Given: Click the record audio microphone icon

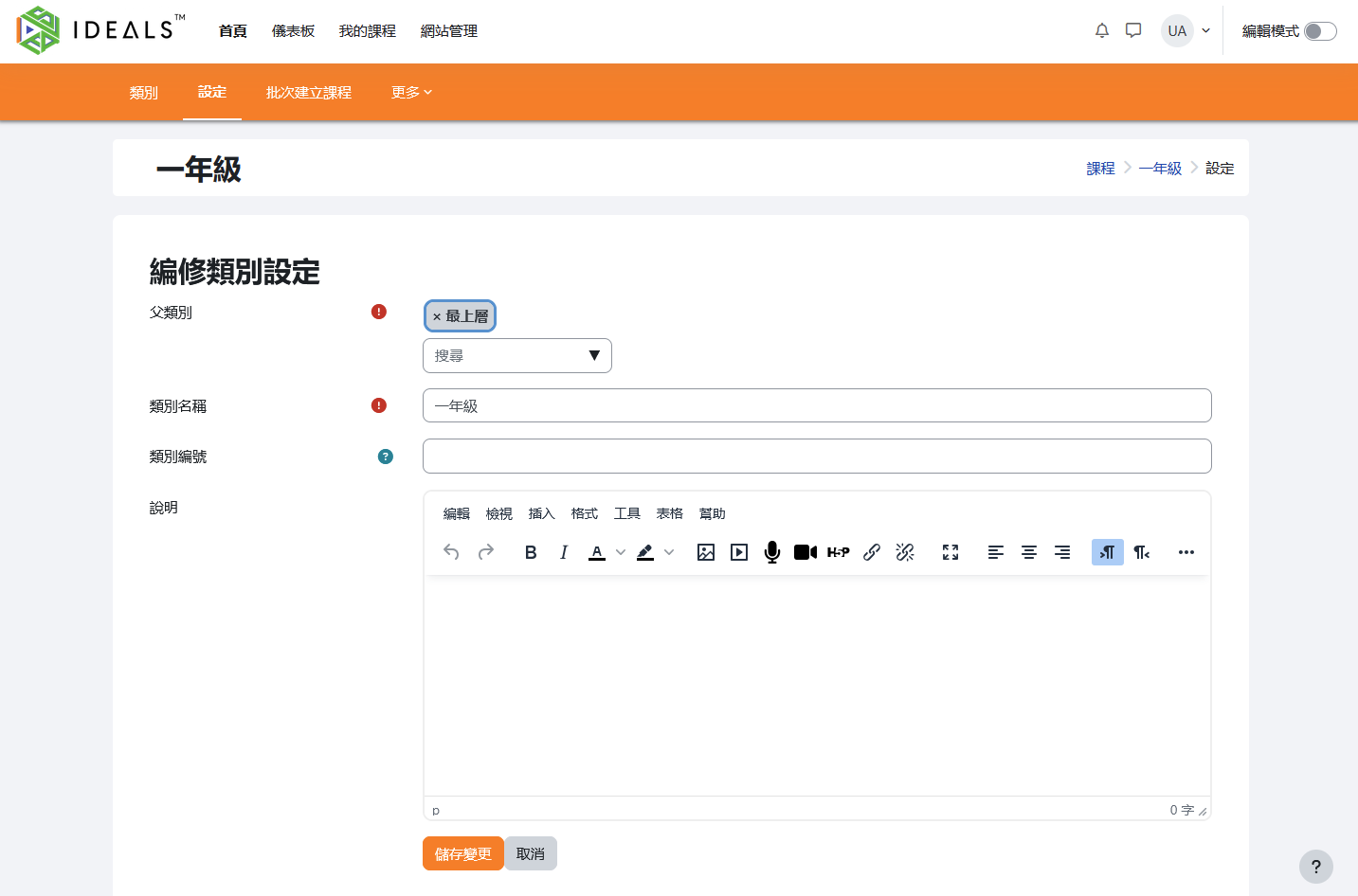Looking at the screenshot, I should [x=772, y=552].
